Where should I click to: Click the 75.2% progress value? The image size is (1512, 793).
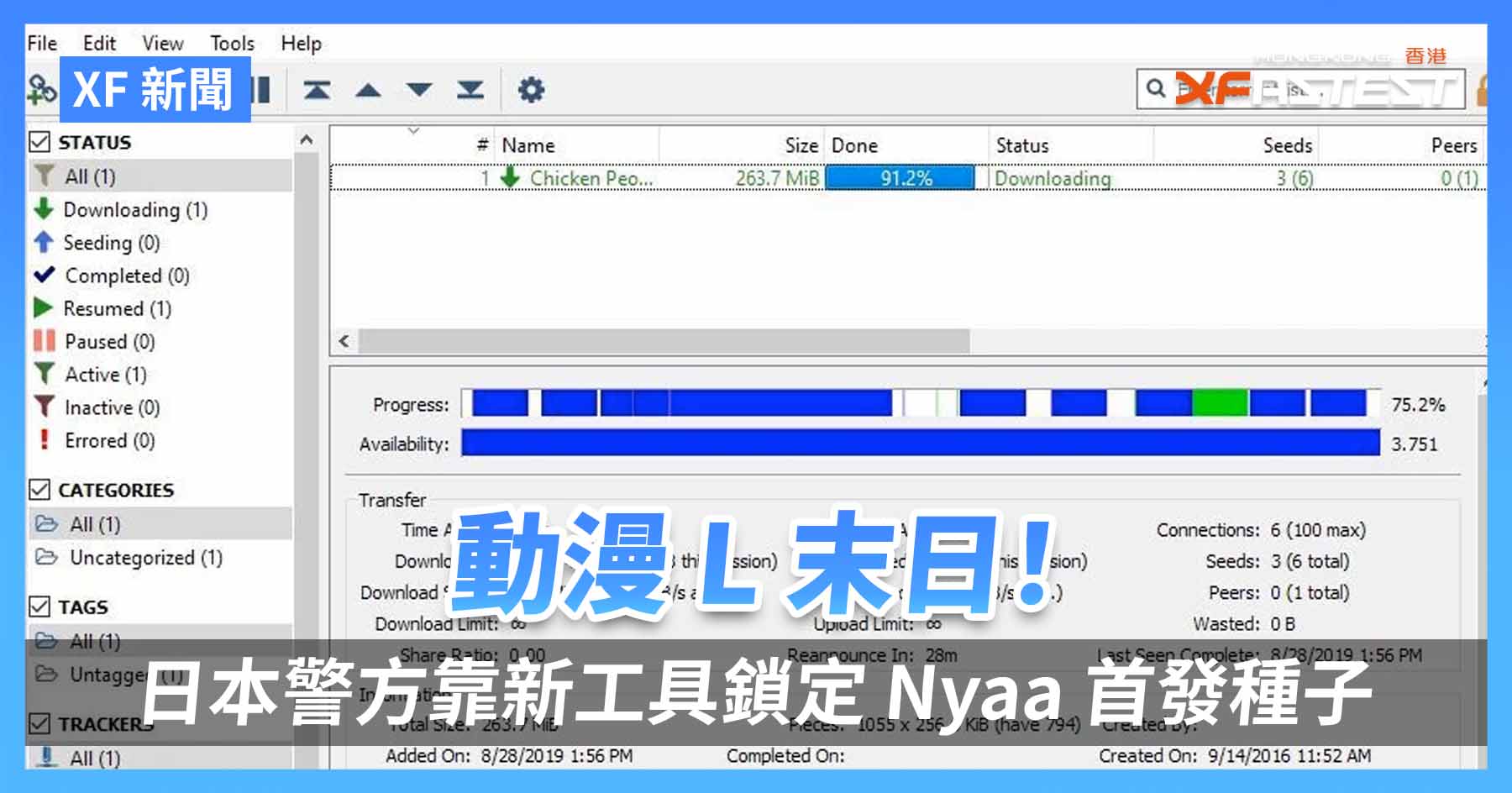1418,405
